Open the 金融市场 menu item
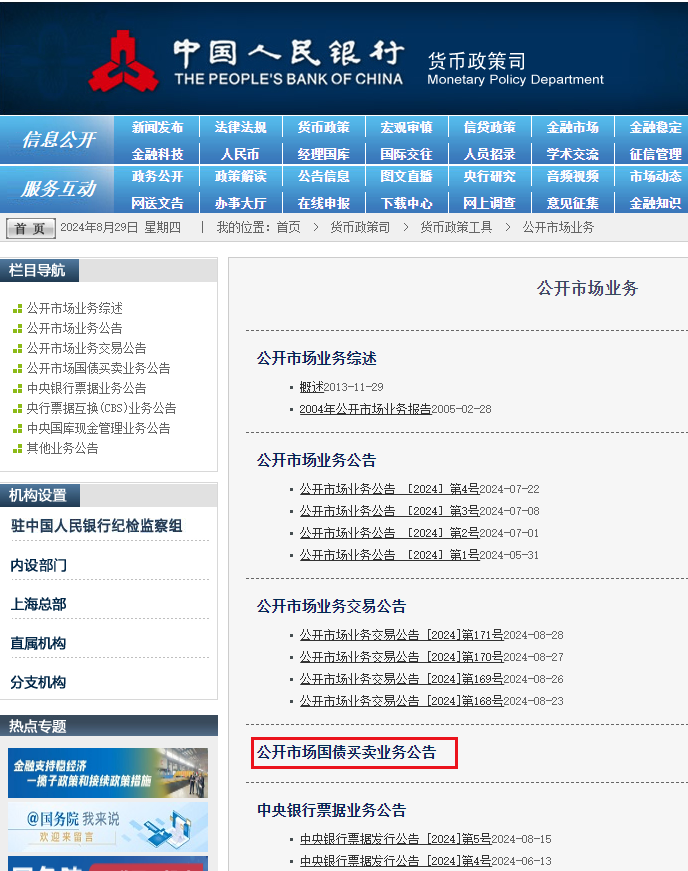Screen dimensions: 688x871 click(x=573, y=127)
